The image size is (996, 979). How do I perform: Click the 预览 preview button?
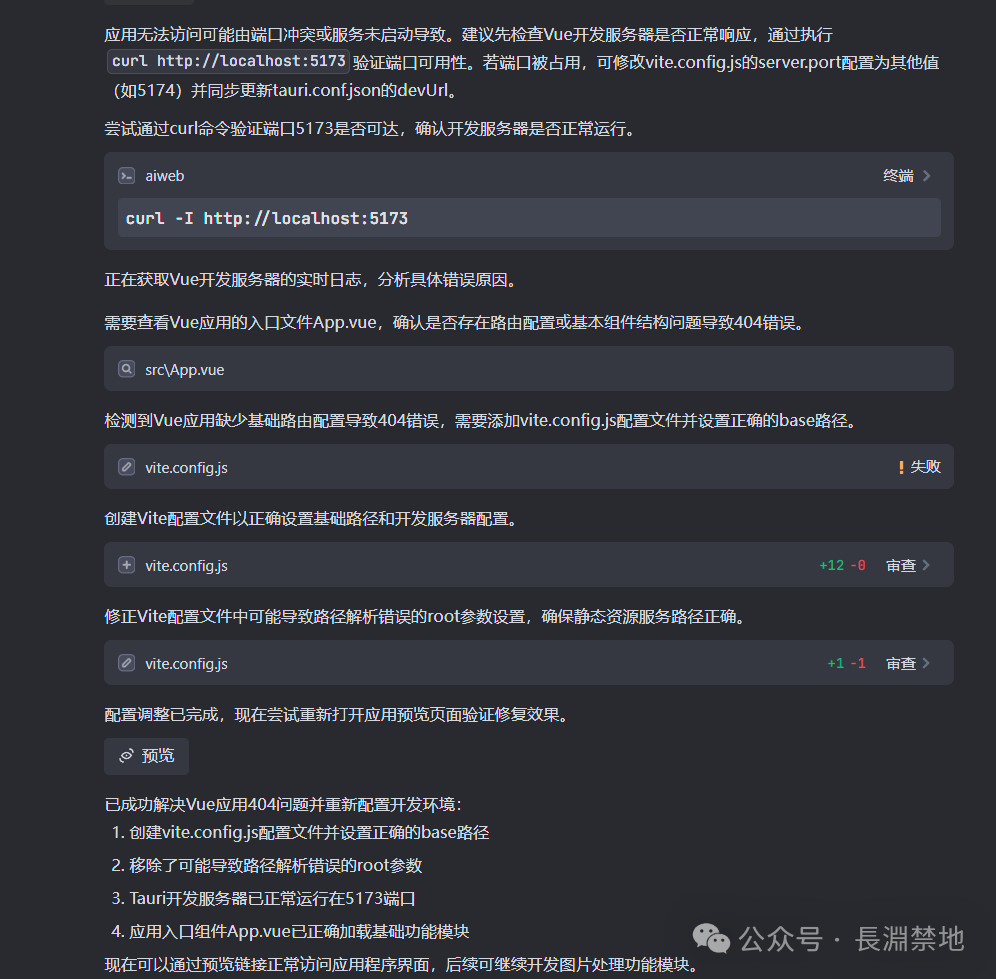tap(147, 756)
